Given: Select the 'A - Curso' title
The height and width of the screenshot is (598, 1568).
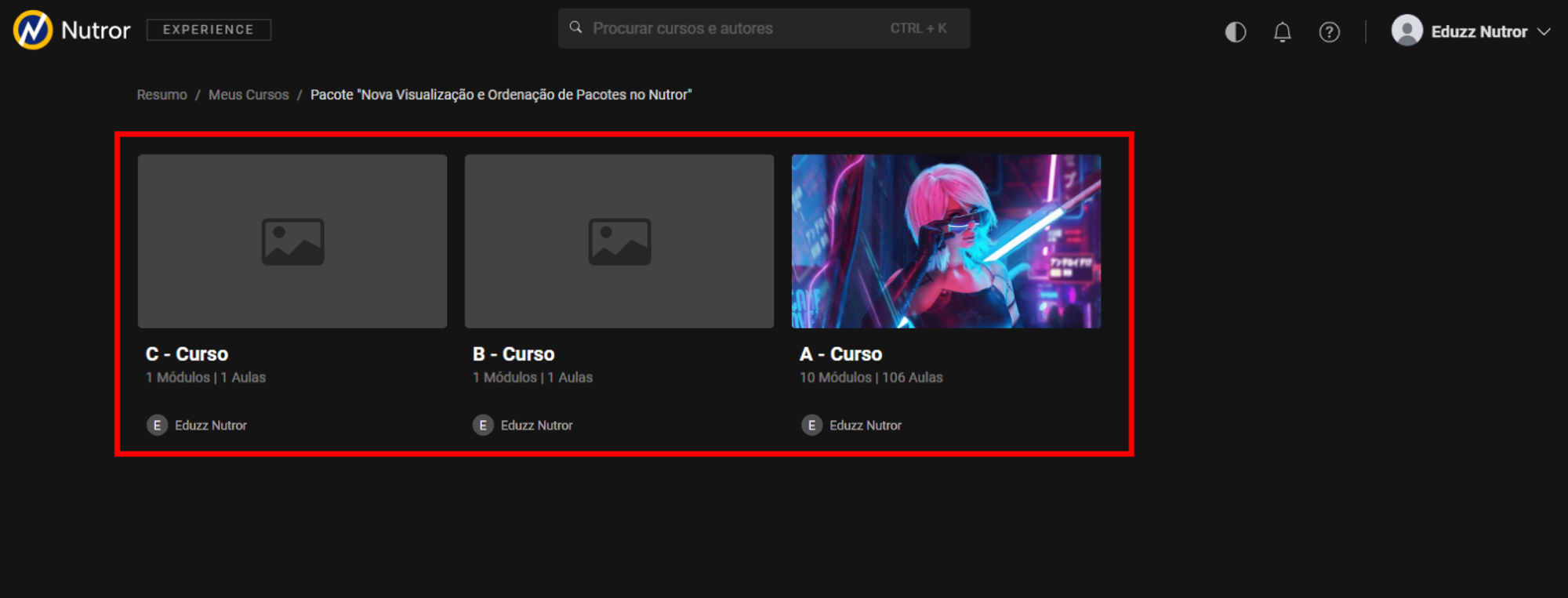Looking at the screenshot, I should click(x=840, y=354).
